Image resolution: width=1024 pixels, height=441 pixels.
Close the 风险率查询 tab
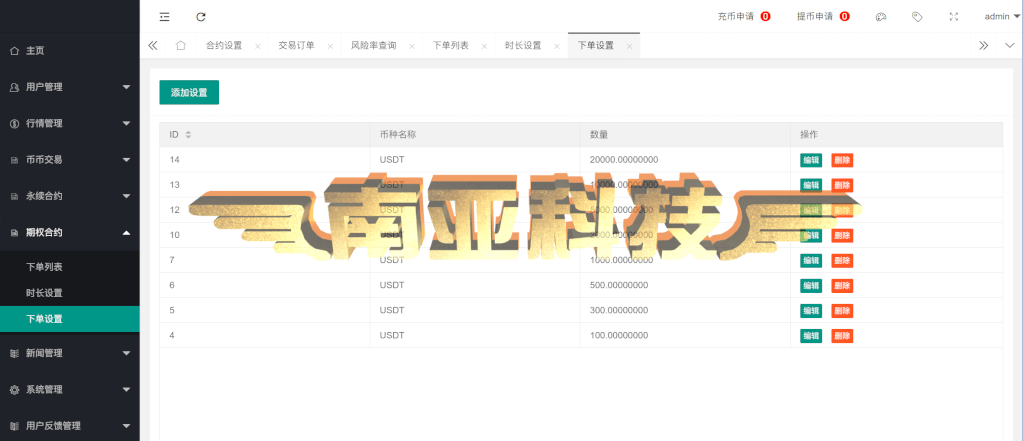pyautogui.click(x=411, y=46)
